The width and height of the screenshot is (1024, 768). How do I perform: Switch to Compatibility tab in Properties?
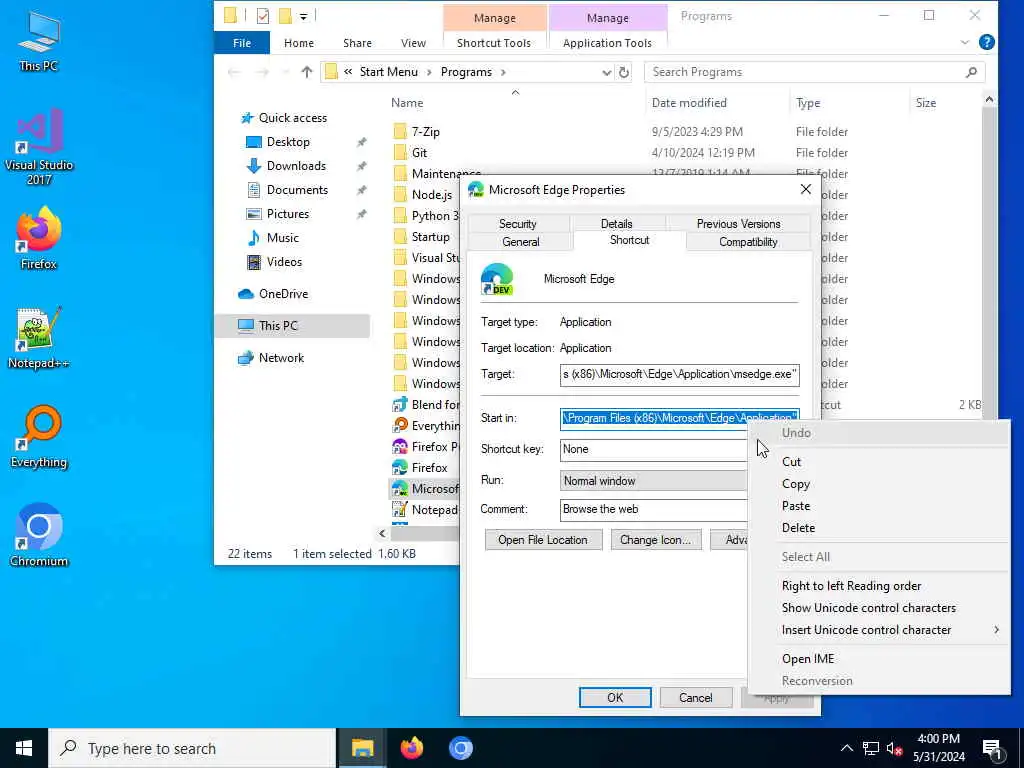[748, 242]
